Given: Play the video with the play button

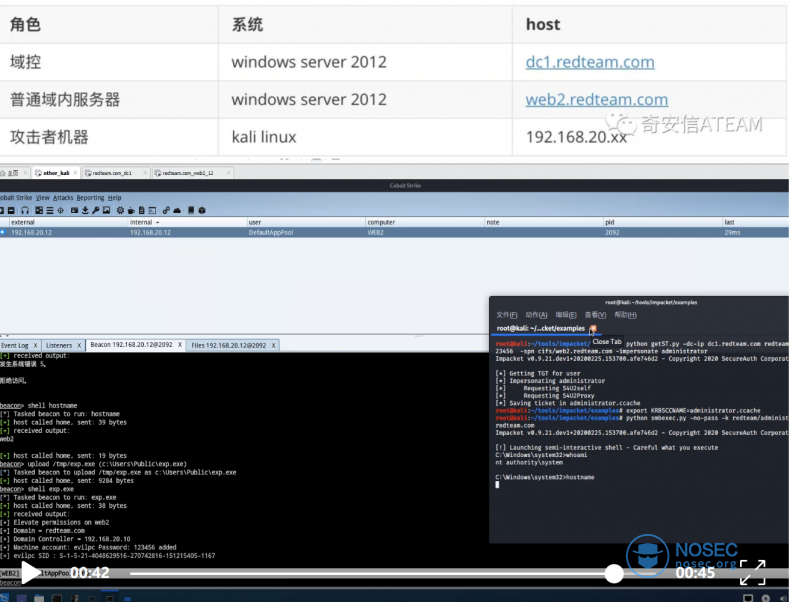Looking at the screenshot, I should [31, 573].
